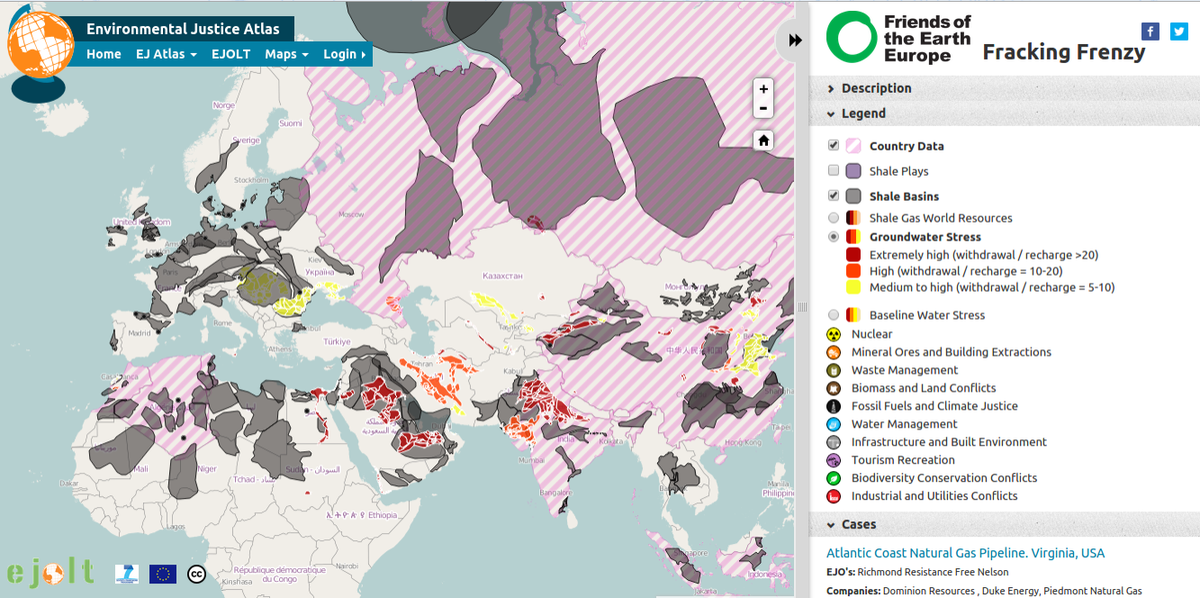
Task: Click the Shale Gas World Resources gradient icon
Action: [853, 218]
